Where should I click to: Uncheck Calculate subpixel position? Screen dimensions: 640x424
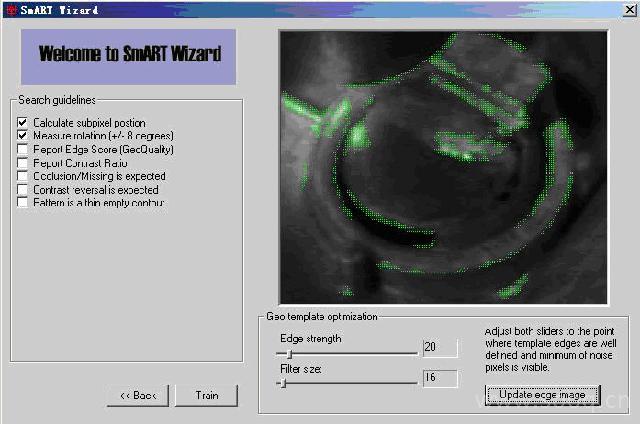[x=23, y=123]
